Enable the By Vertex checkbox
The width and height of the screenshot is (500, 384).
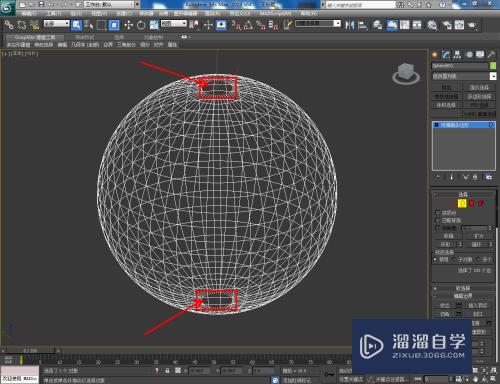click(438, 212)
